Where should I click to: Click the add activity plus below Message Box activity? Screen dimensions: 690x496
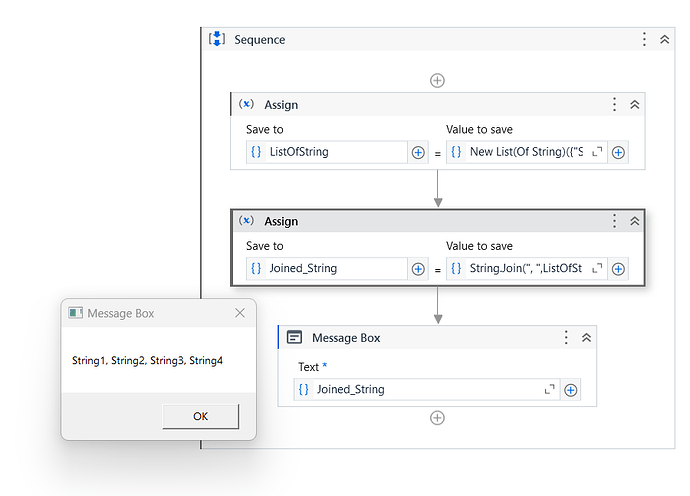tap(437, 418)
